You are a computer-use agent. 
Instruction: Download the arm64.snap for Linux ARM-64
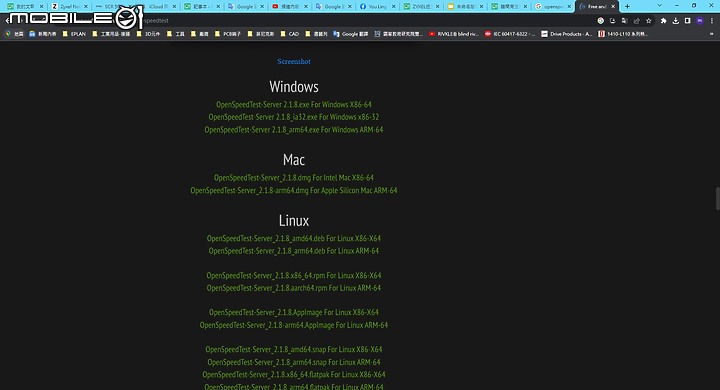[294, 362]
